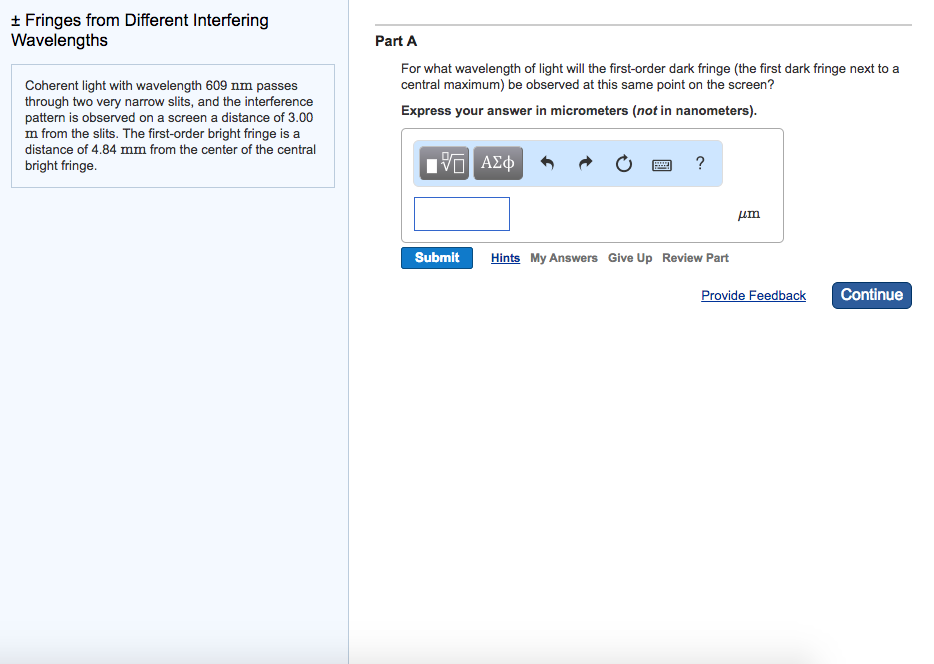934x664 pixels.
Task: Click the Part A question text
Action: coord(650,76)
